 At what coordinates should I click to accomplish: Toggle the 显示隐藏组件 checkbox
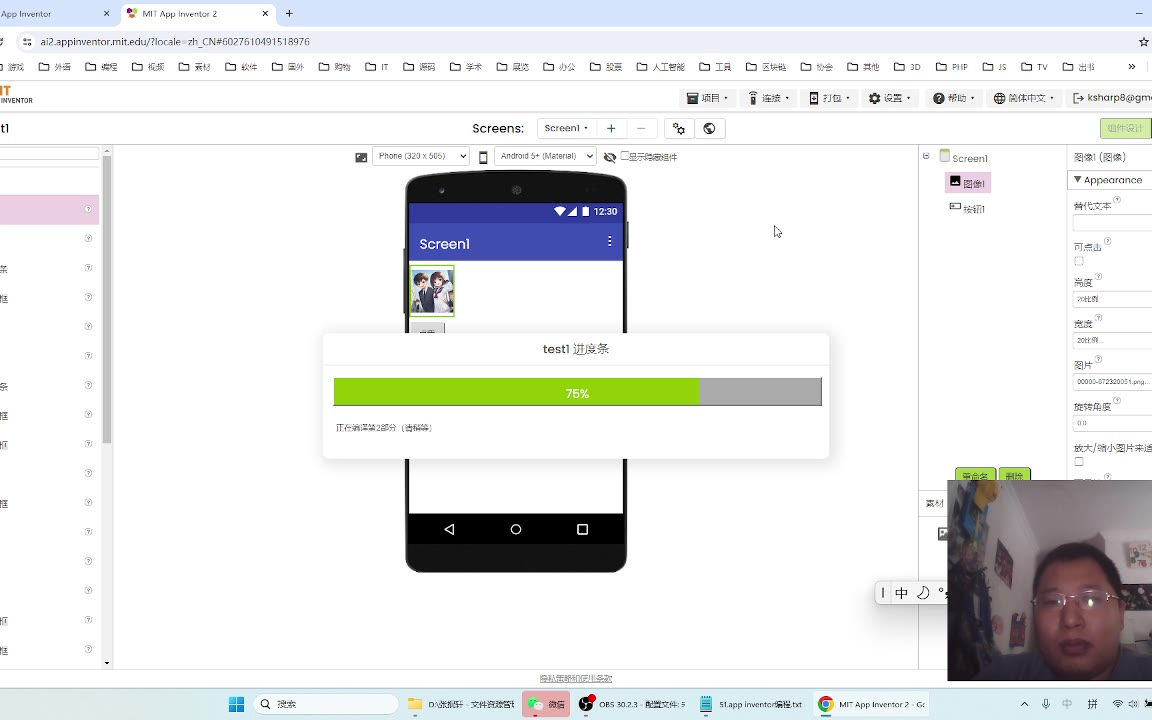click(625, 156)
